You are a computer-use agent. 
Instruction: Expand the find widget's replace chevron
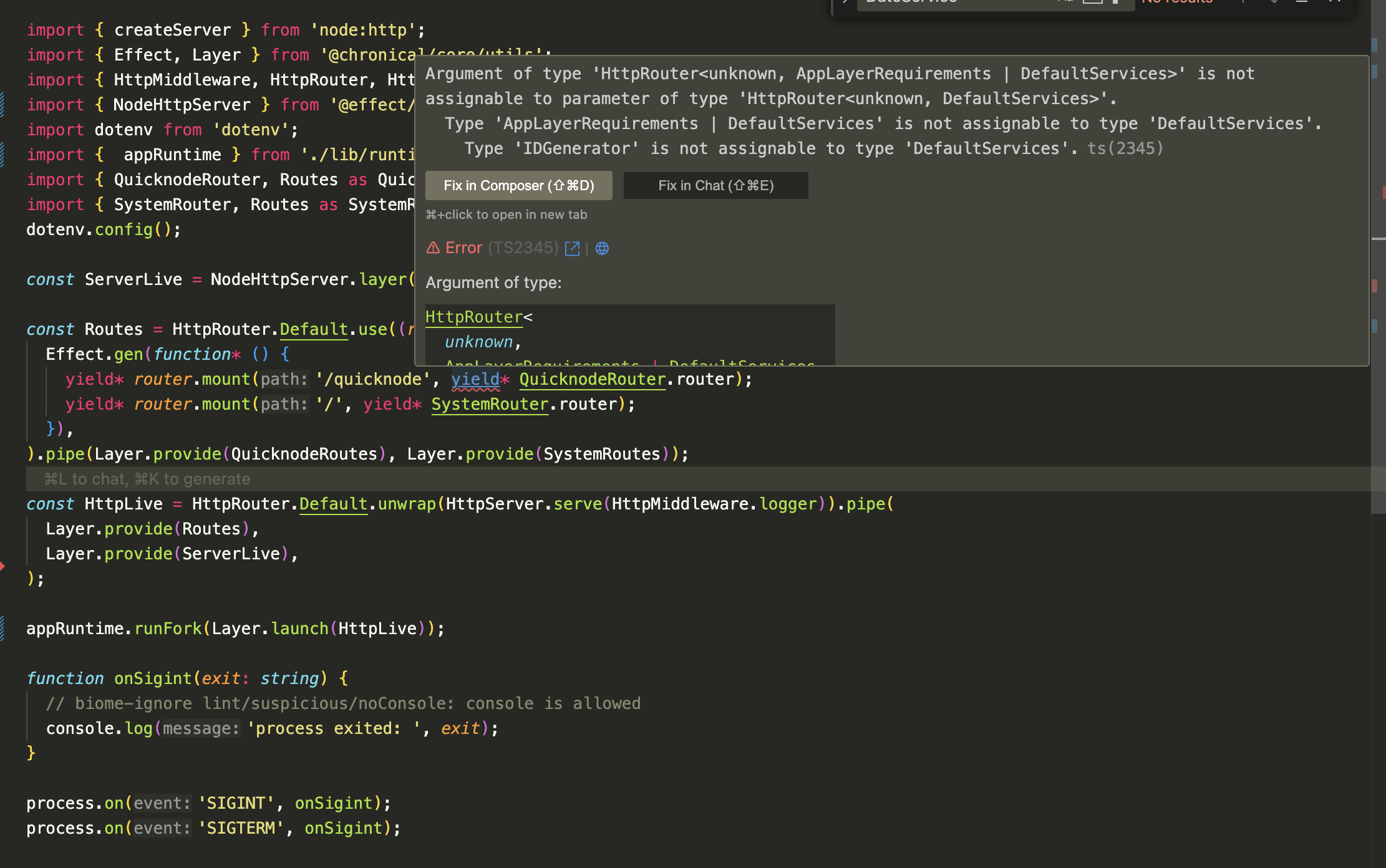coord(845,2)
